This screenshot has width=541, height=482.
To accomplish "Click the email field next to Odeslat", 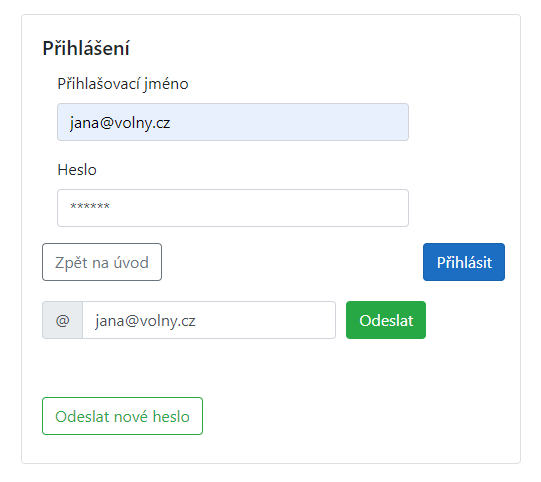I will [209, 320].
